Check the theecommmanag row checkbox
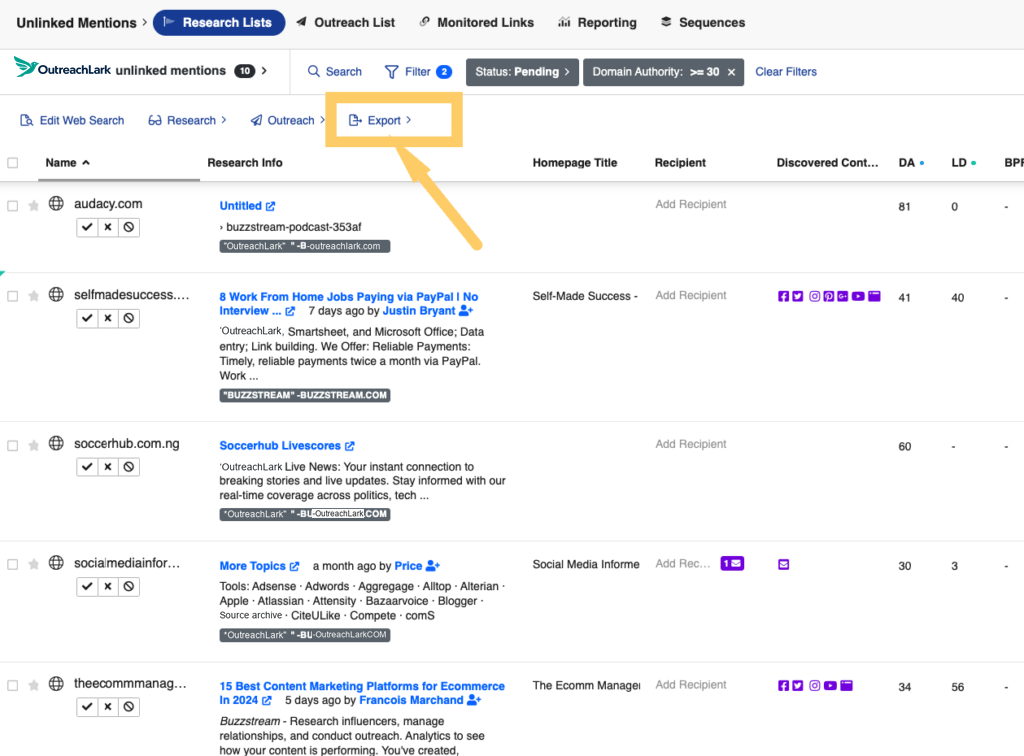Screen dimensions: 1024x756 [x=12, y=685]
